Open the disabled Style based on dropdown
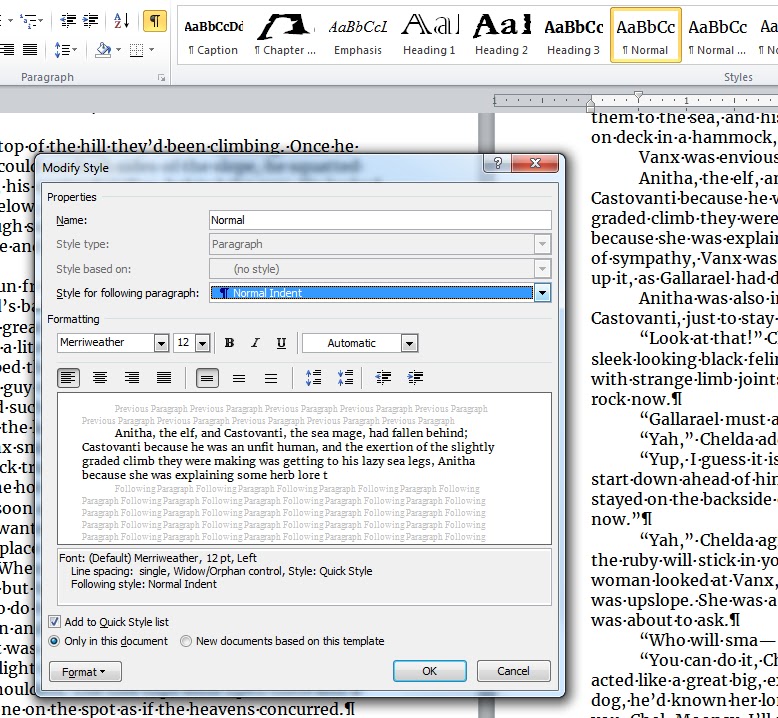Viewport: 778px width, 718px height. click(x=542, y=269)
